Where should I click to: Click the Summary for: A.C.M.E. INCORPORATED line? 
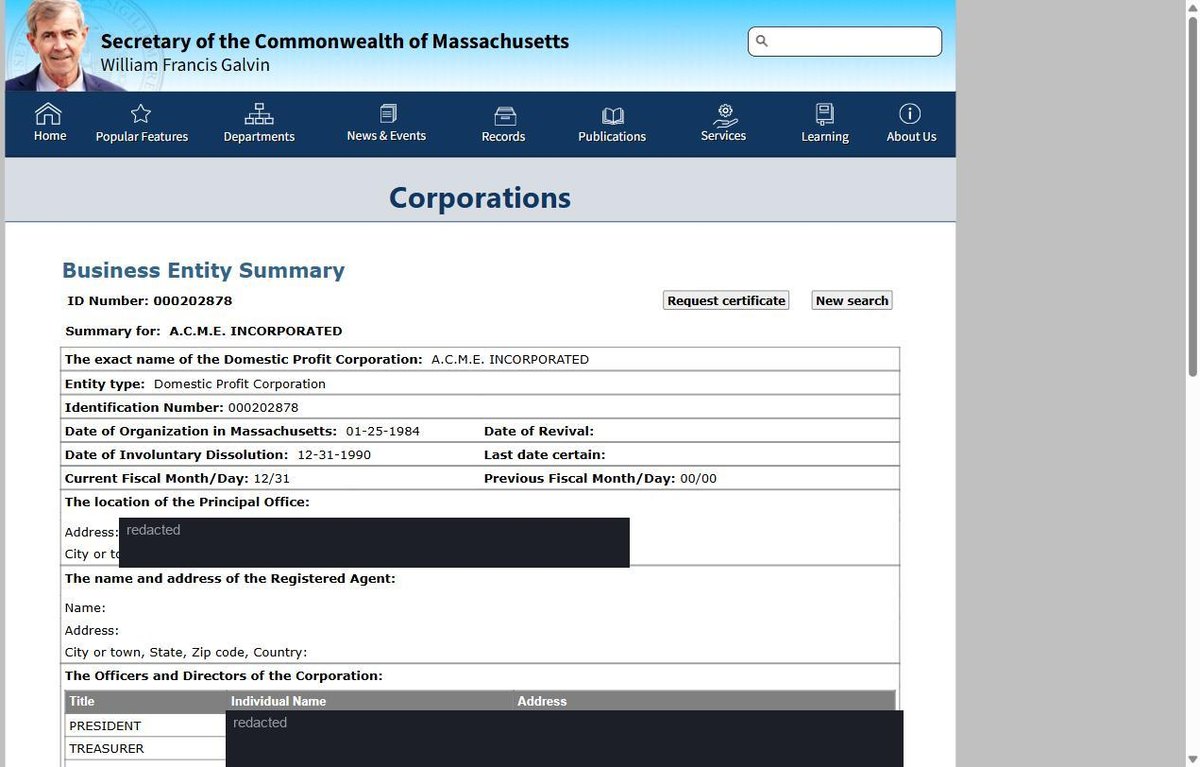coord(204,331)
